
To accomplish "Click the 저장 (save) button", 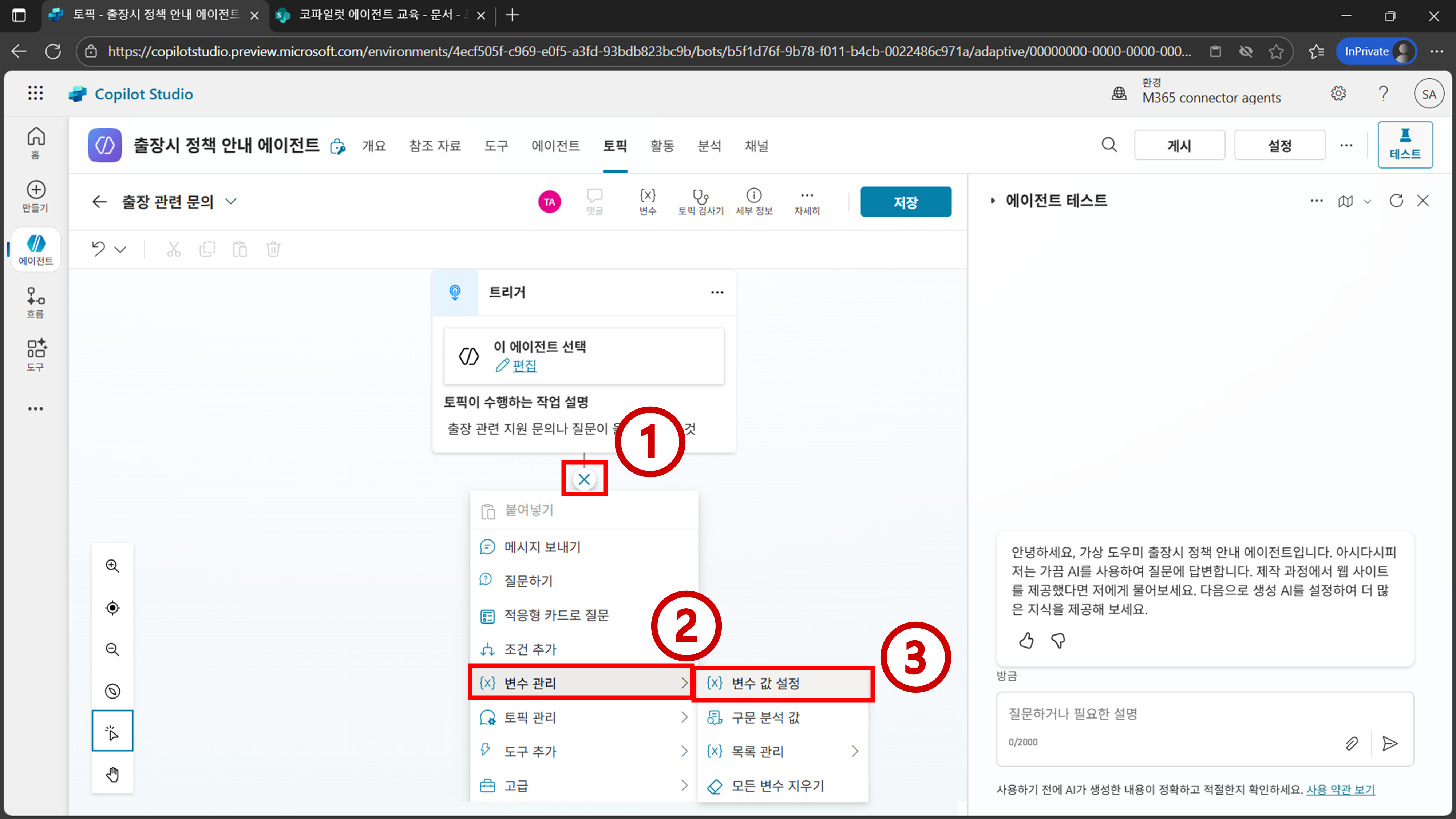I will [906, 202].
